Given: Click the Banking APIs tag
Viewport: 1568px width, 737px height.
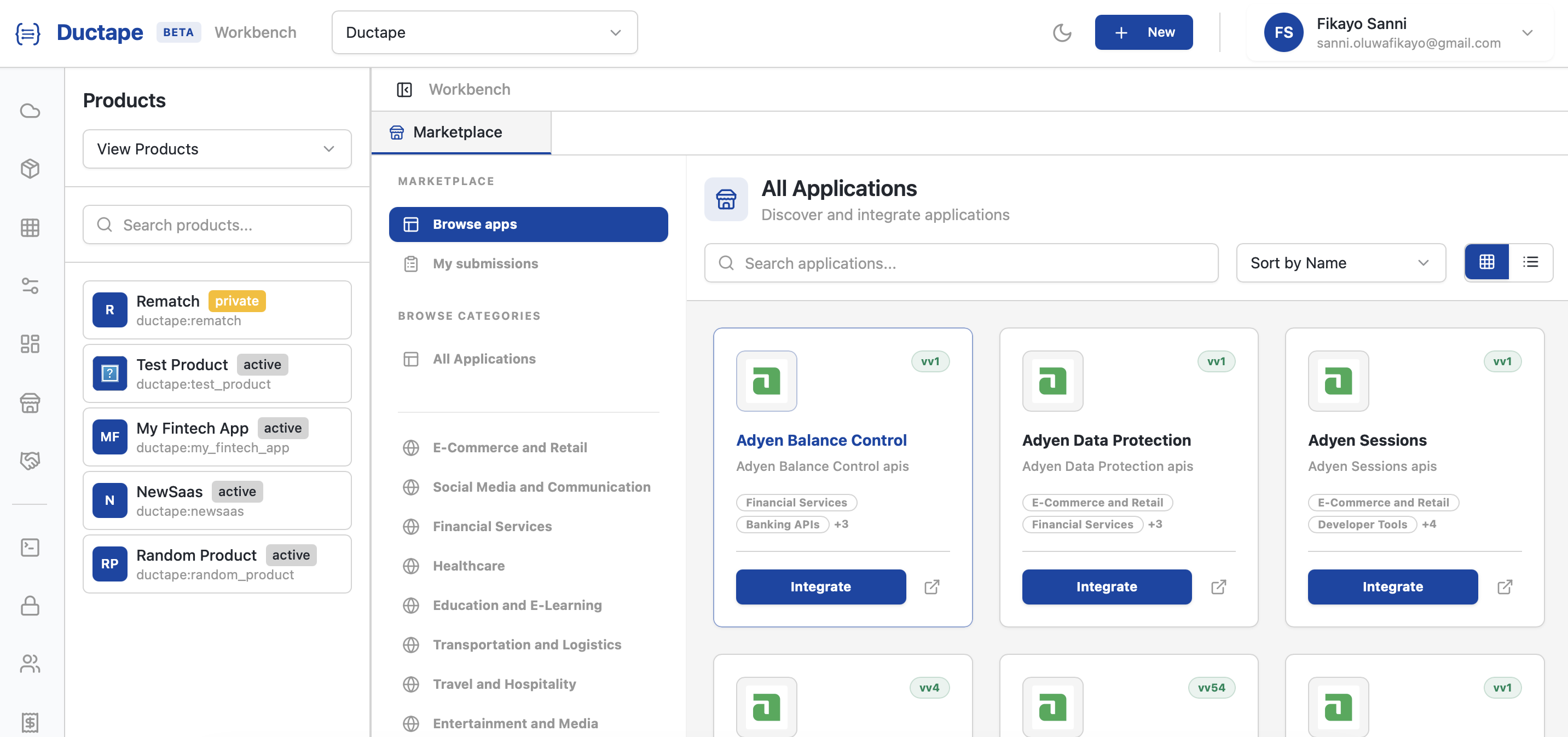Looking at the screenshot, I should pos(782,525).
